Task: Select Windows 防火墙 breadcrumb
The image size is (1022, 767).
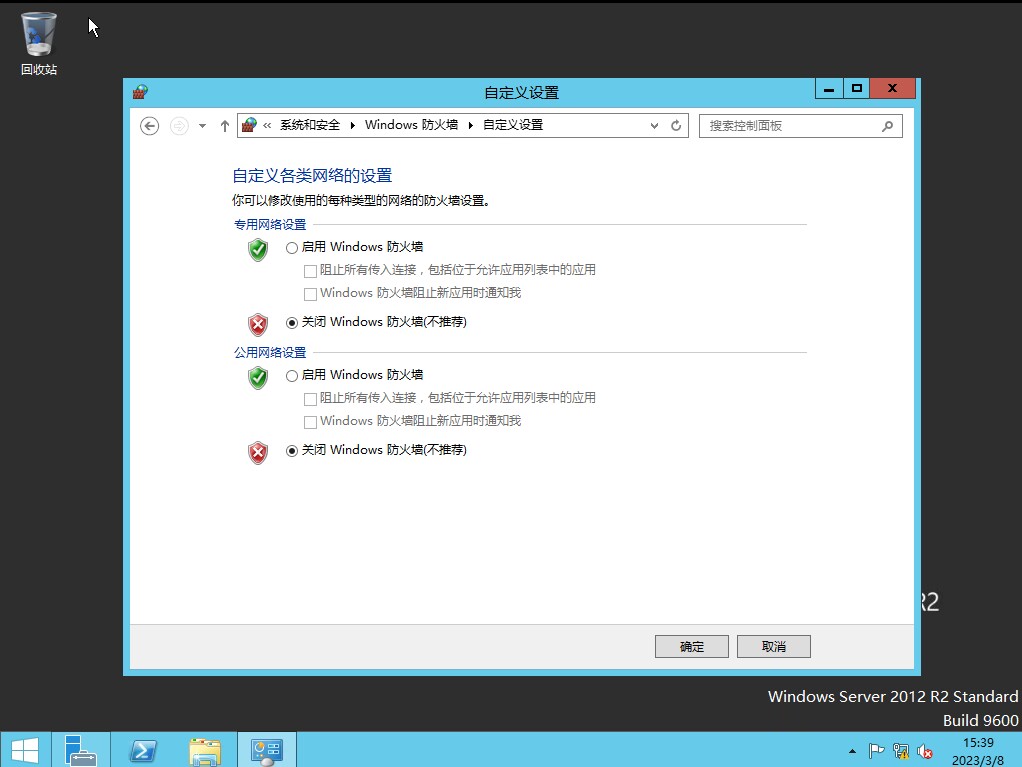Action: pos(411,125)
